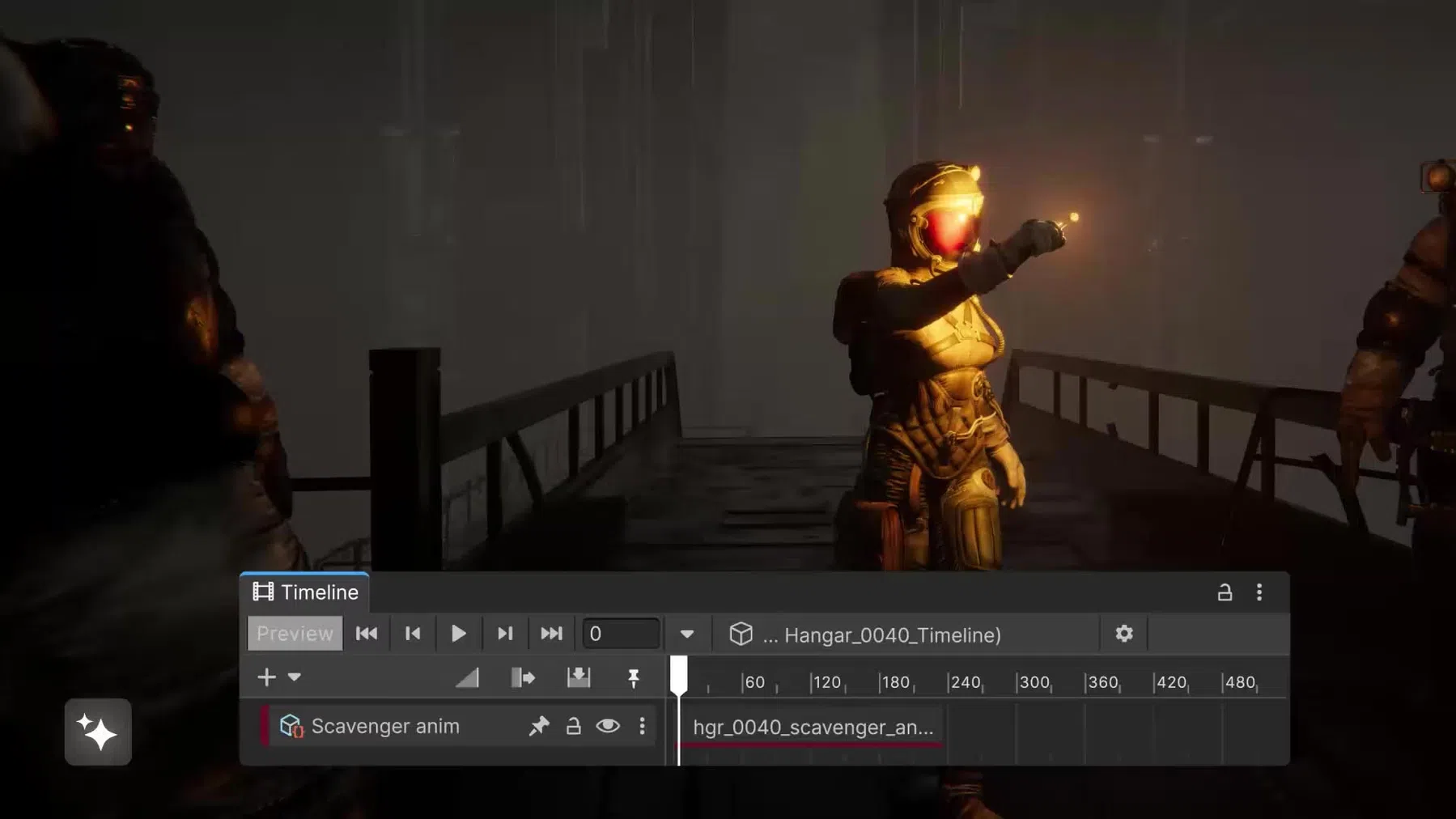1456x819 pixels.
Task: Click the sparkle icon in the bottom left
Action: [x=97, y=731]
